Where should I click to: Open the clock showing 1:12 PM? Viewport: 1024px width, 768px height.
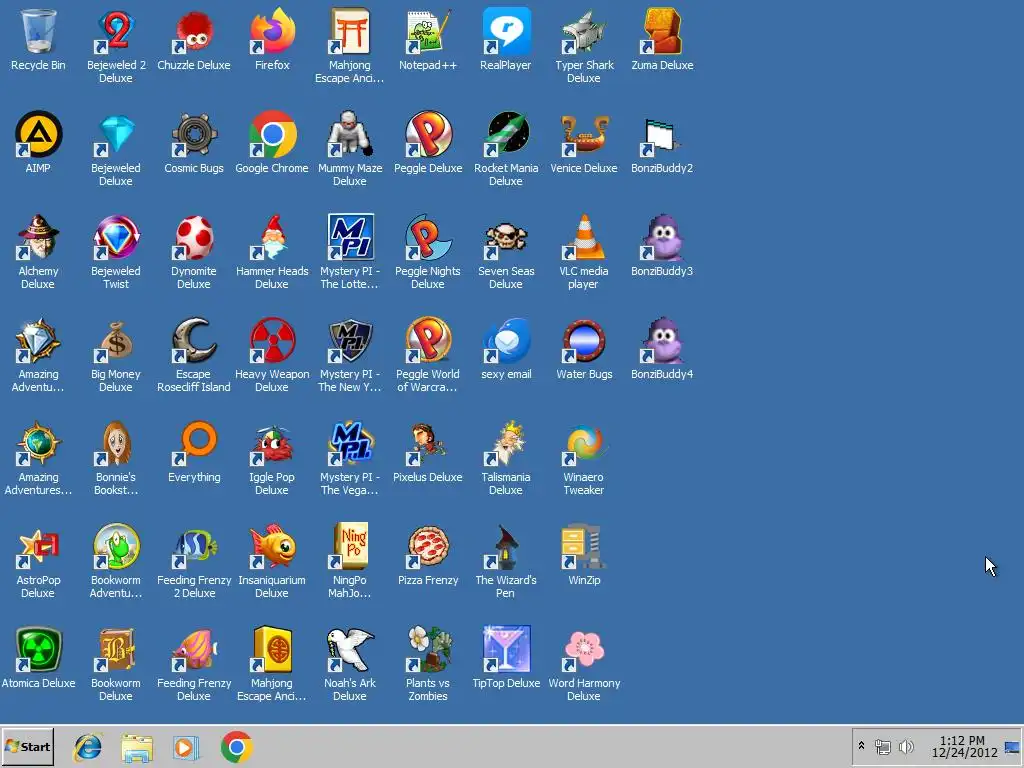pyautogui.click(x=963, y=746)
